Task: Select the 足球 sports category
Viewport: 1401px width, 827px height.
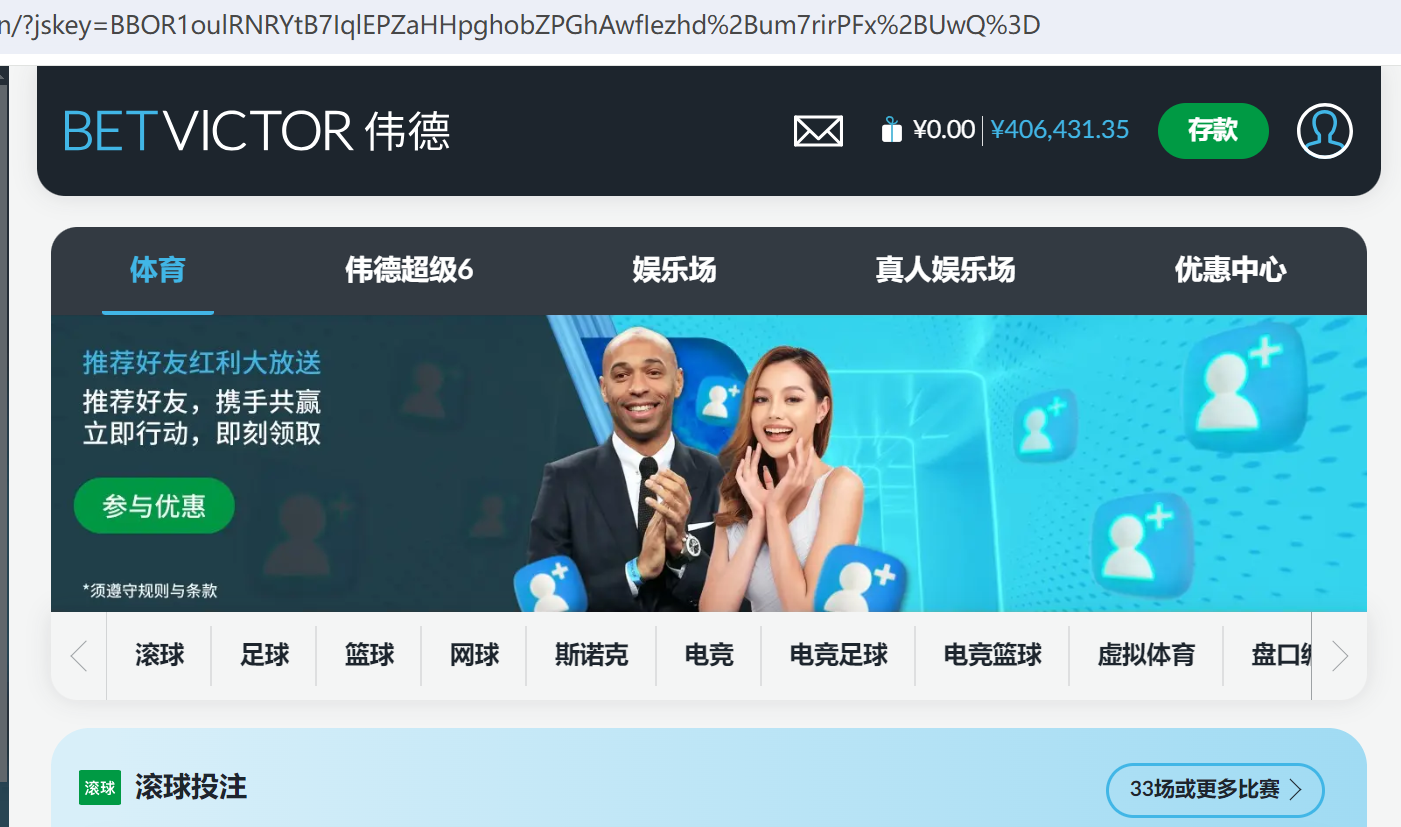Action: coord(264,655)
